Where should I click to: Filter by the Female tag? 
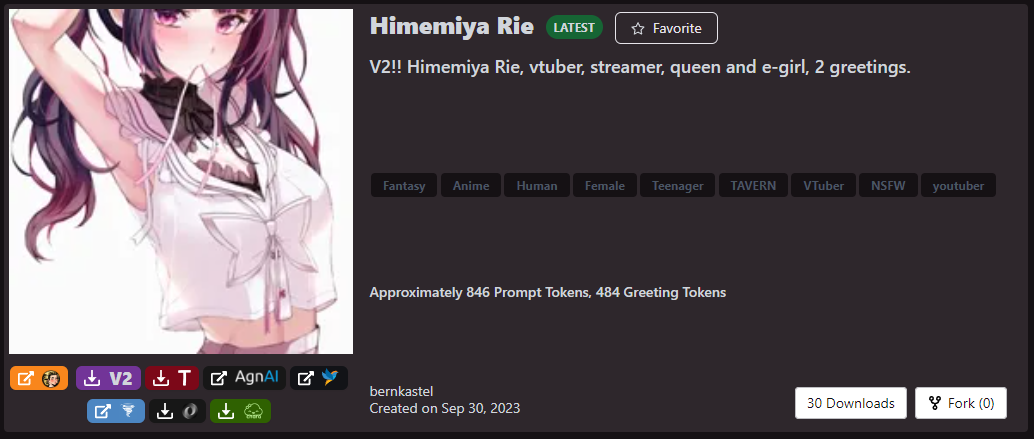pyautogui.click(x=605, y=186)
